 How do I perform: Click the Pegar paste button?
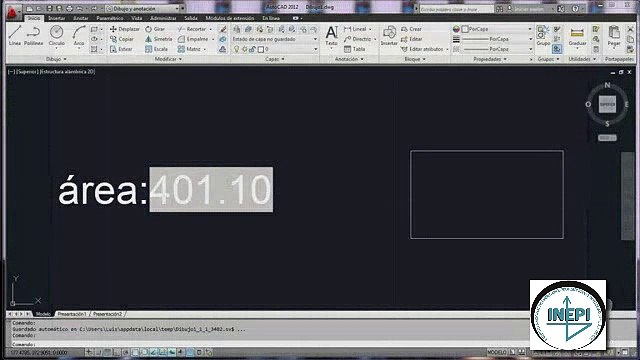tap(614, 35)
